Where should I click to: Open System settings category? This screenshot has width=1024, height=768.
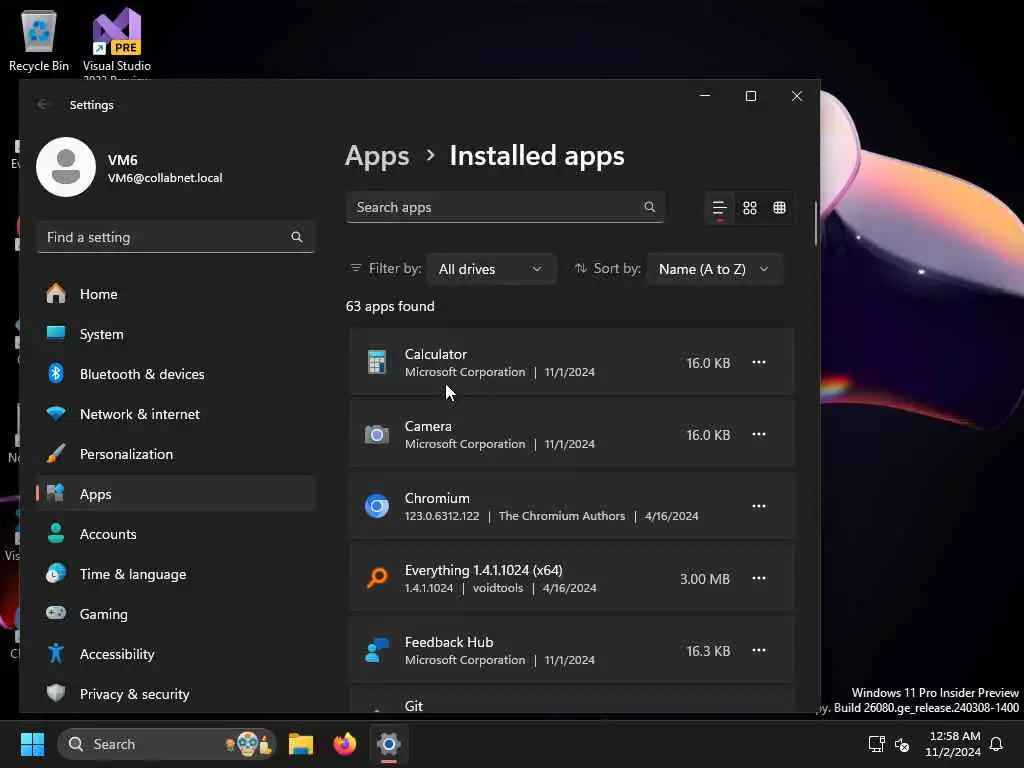(176, 334)
